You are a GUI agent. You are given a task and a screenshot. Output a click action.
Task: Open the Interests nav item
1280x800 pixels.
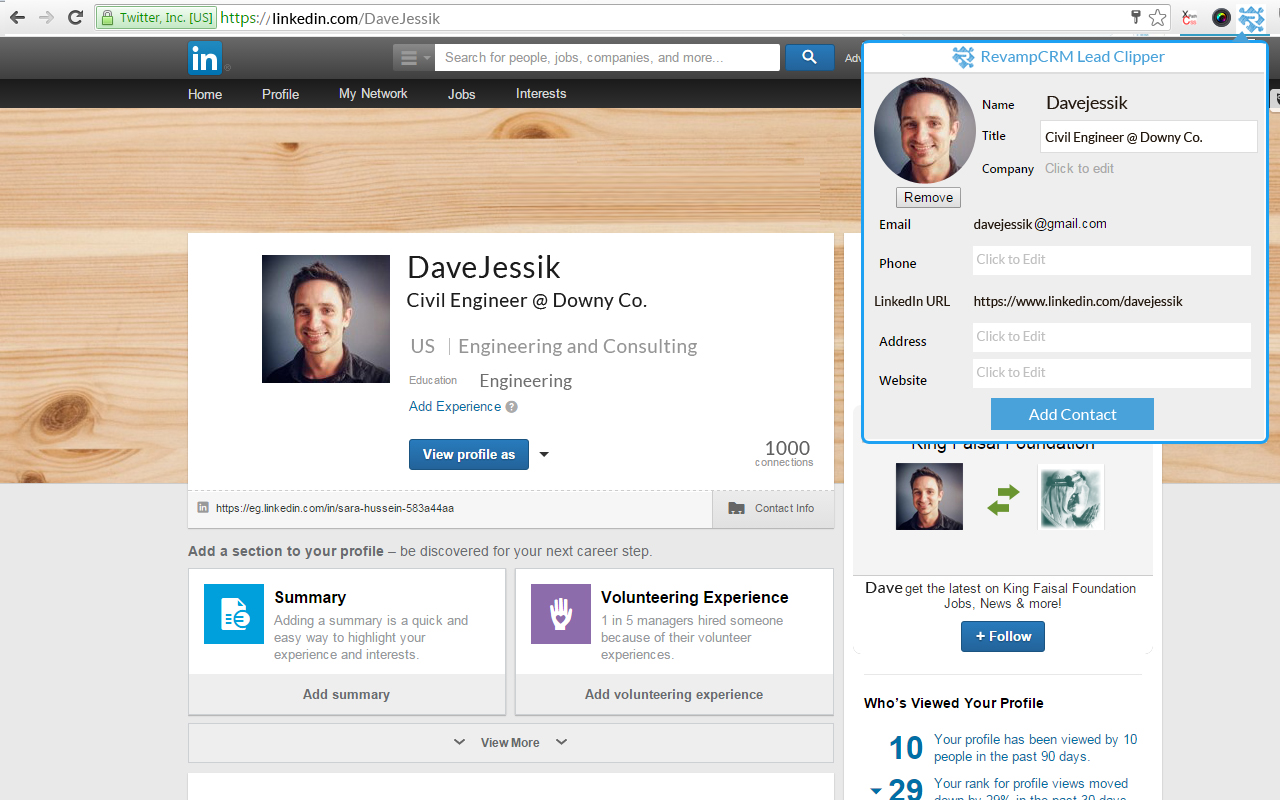[541, 94]
